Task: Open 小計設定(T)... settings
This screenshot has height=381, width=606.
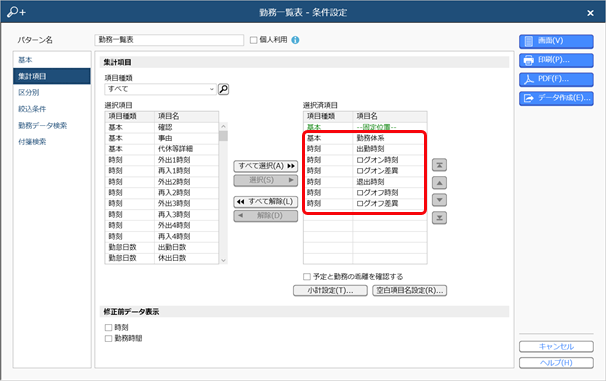Action: tap(330, 291)
